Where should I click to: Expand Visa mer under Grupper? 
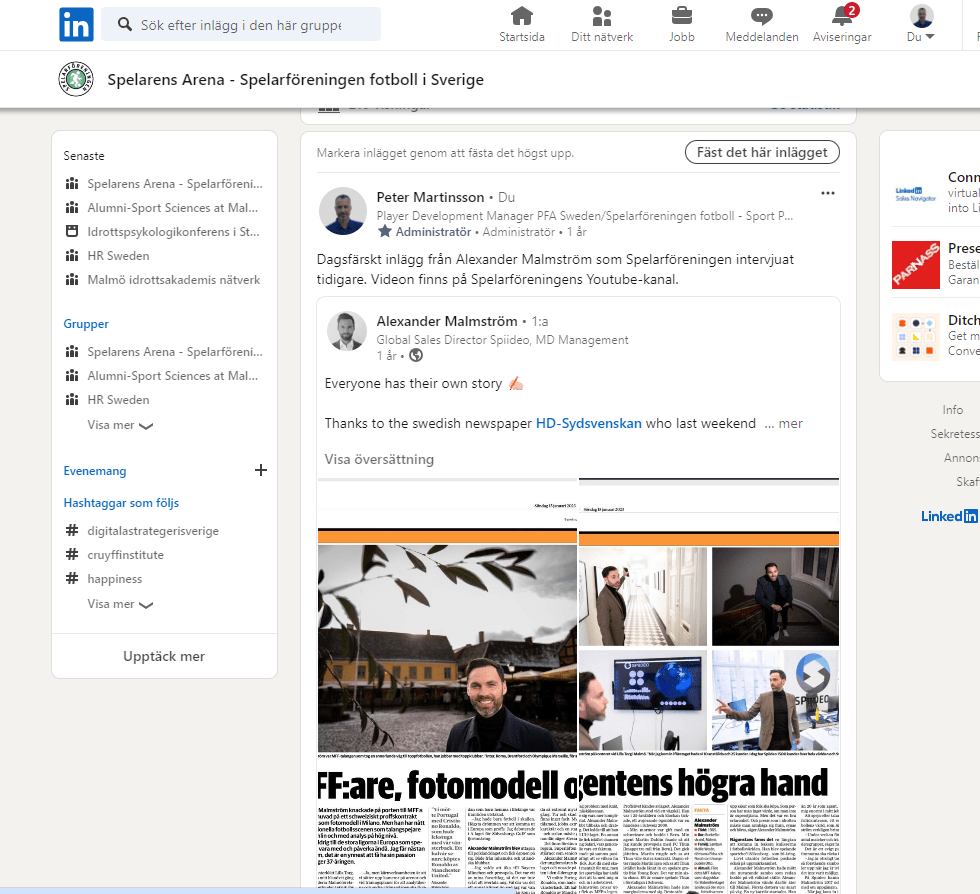coord(120,424)
